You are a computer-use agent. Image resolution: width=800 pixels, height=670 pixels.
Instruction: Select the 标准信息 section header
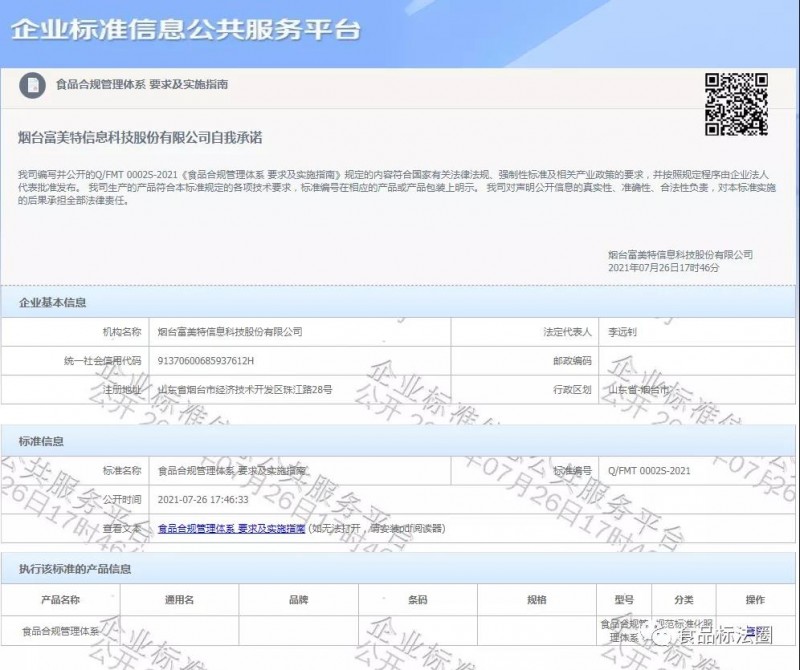pos(42,440)
